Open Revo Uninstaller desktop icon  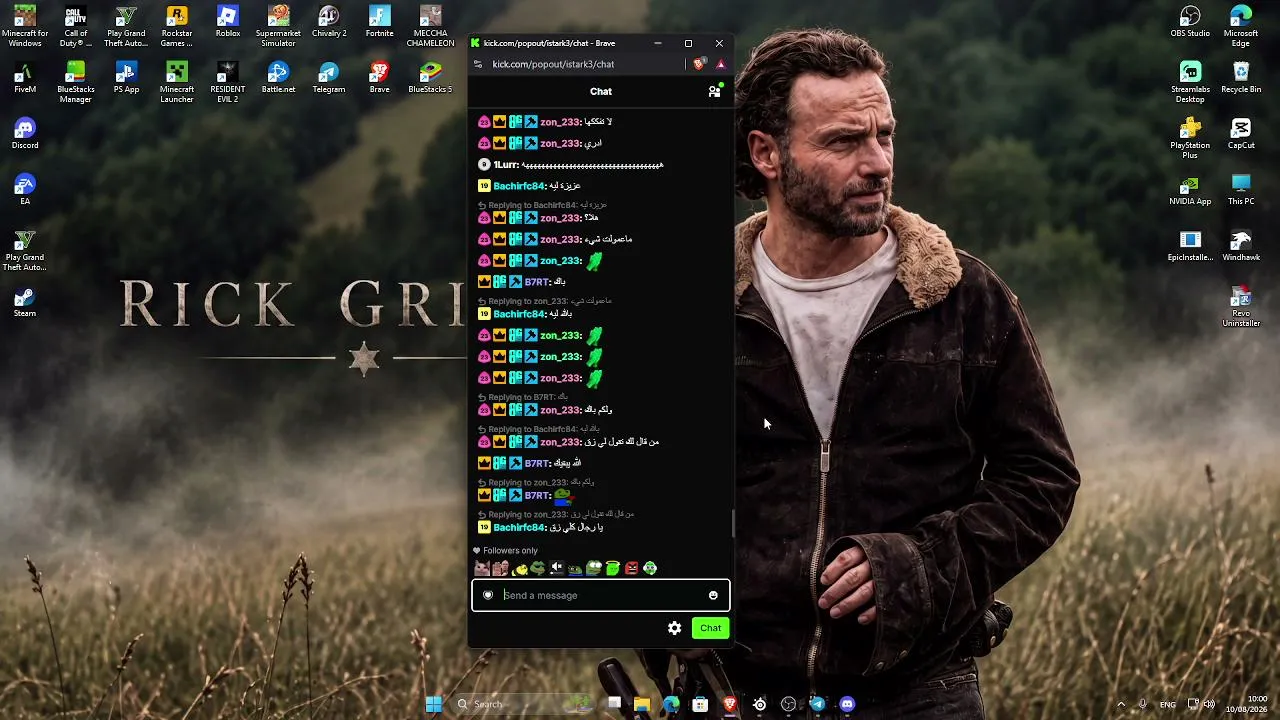pos(1241,308)
